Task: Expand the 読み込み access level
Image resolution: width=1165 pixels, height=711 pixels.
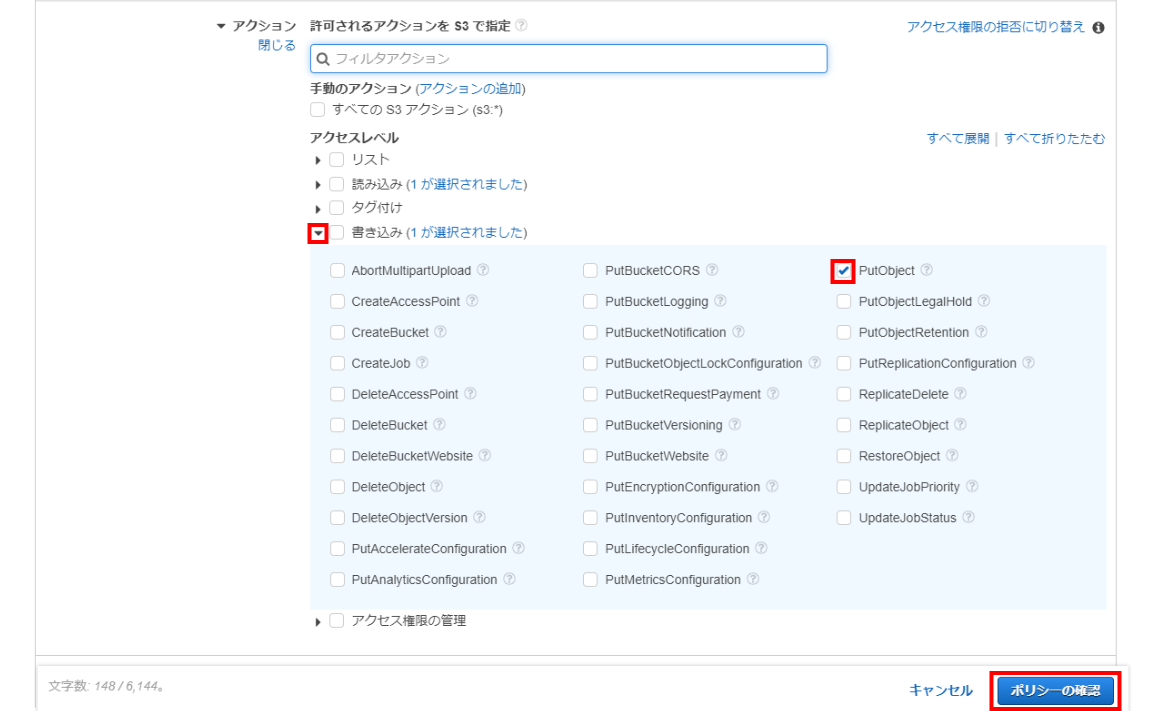Action: (318, 185)
